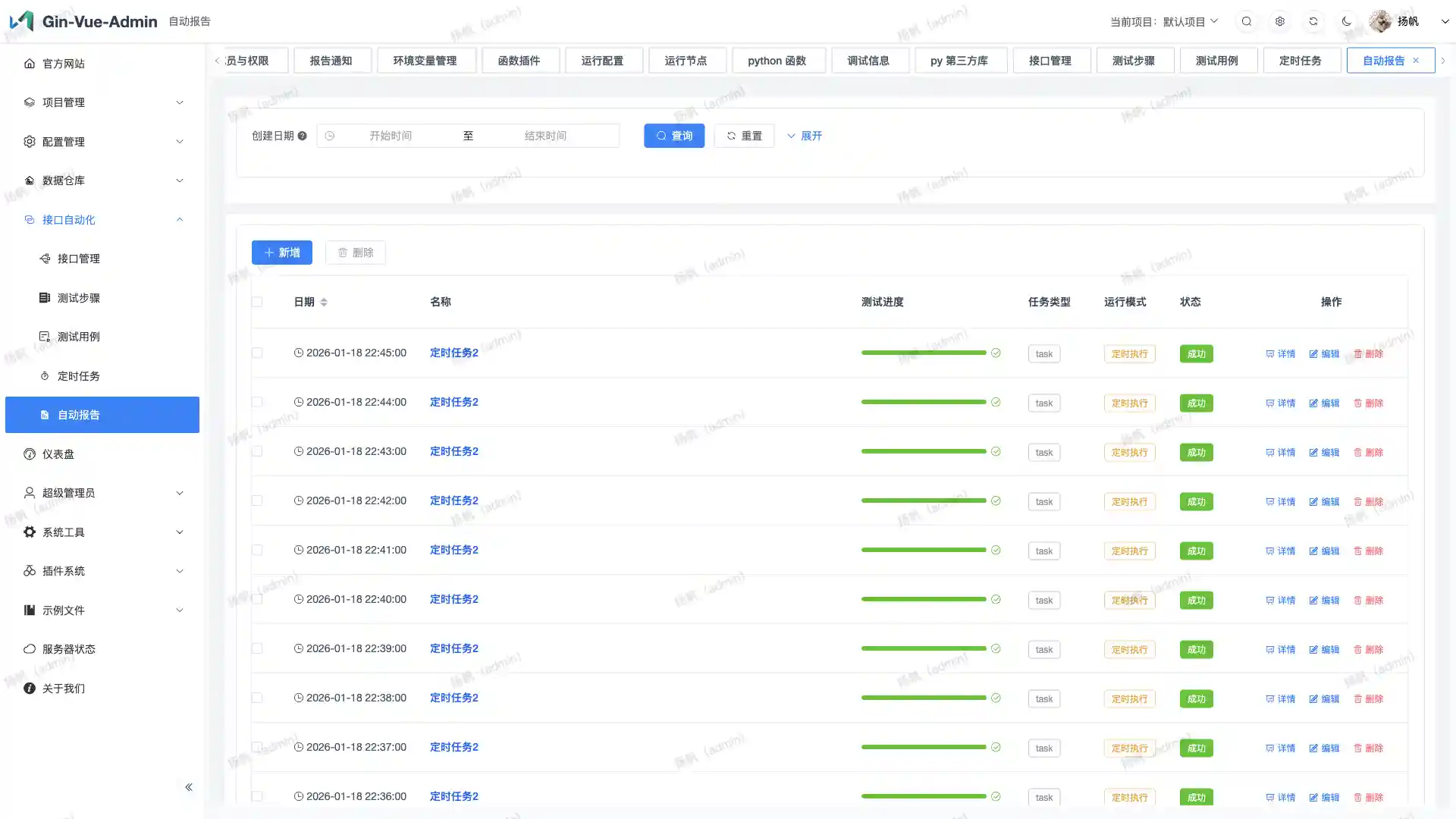Click the refresh icon in top bar
The image size is (1456, 819).
click(x=1313, y=21)
